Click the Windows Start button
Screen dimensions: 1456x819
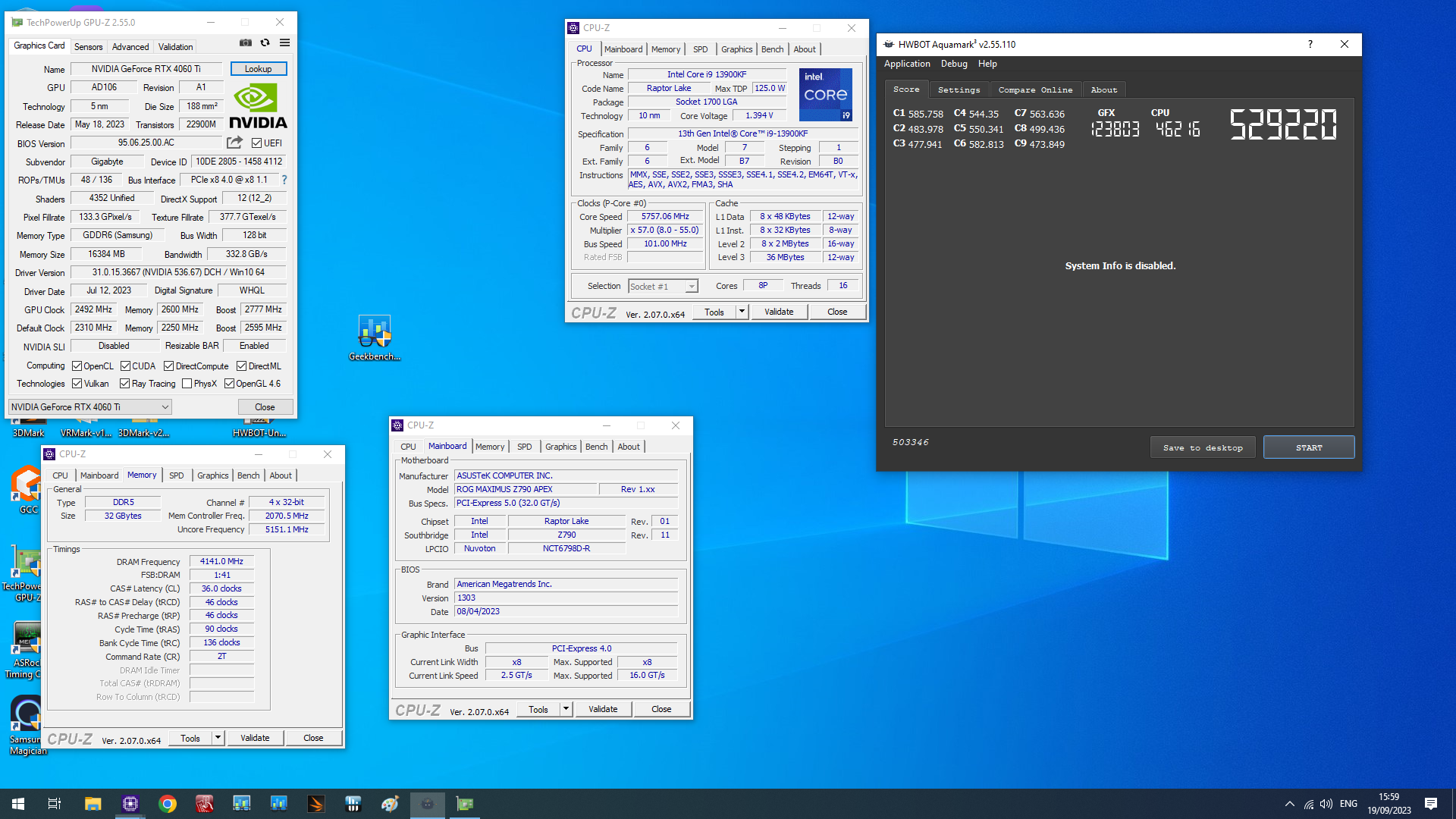click(x=18, y=804)
